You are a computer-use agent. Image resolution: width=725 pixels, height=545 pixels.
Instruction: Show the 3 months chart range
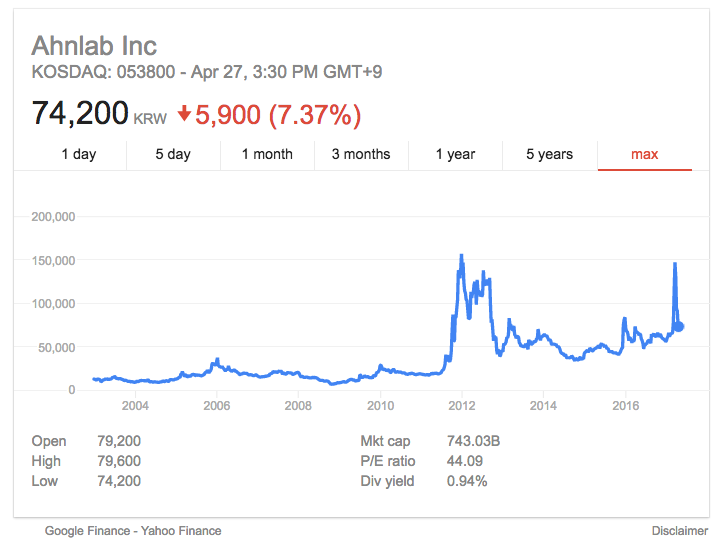[361, 154]
